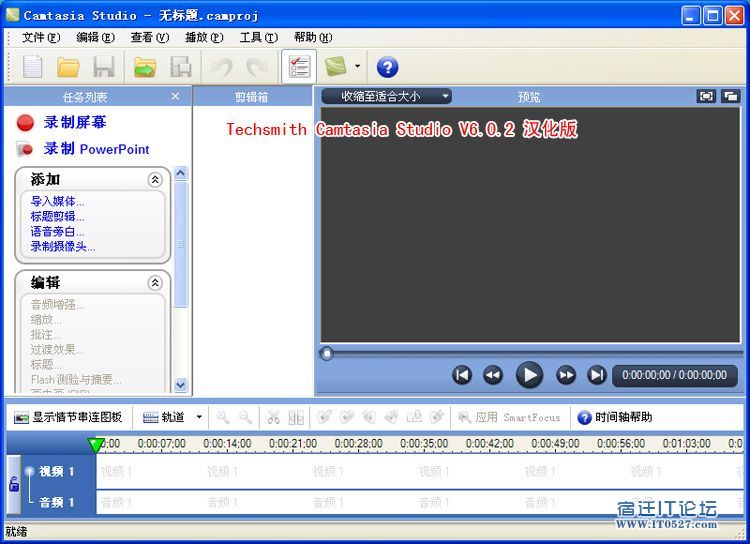Open 时间轴帮助 timeline help
The width and height of the screenshot is (750, 544).
[615, 417]
